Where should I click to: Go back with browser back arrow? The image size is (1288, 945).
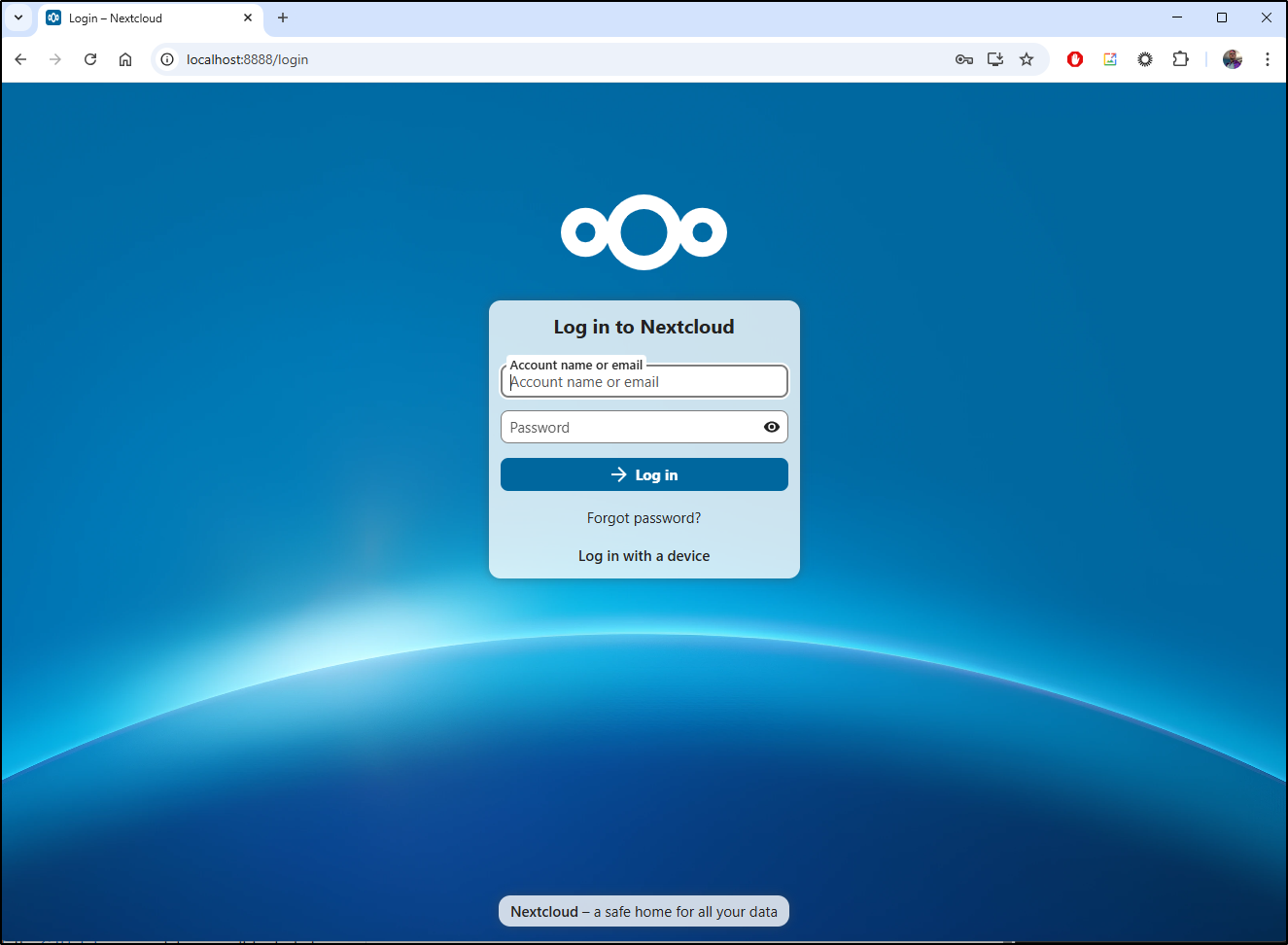click(20, 59)
